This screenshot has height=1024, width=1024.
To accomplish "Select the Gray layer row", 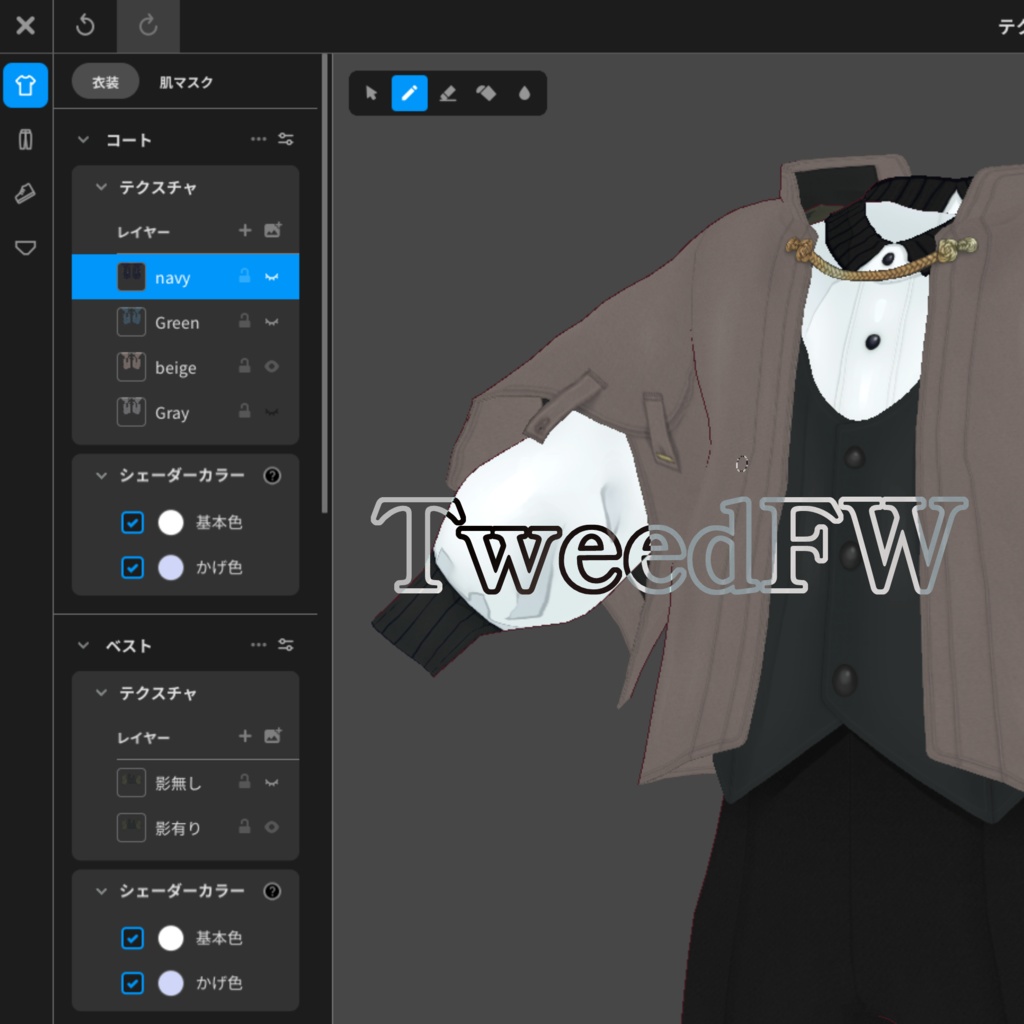I will (x=185, y=412).
